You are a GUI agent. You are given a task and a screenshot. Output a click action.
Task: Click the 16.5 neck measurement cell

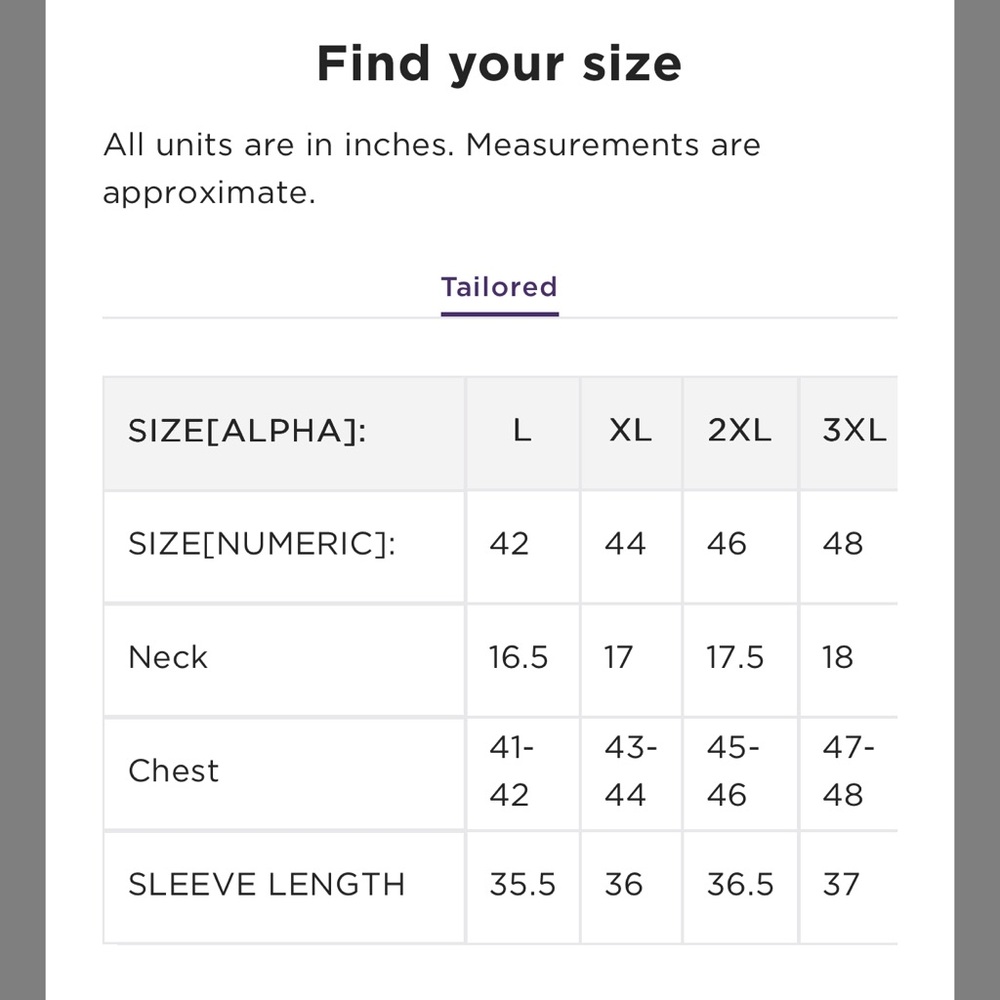518,658
